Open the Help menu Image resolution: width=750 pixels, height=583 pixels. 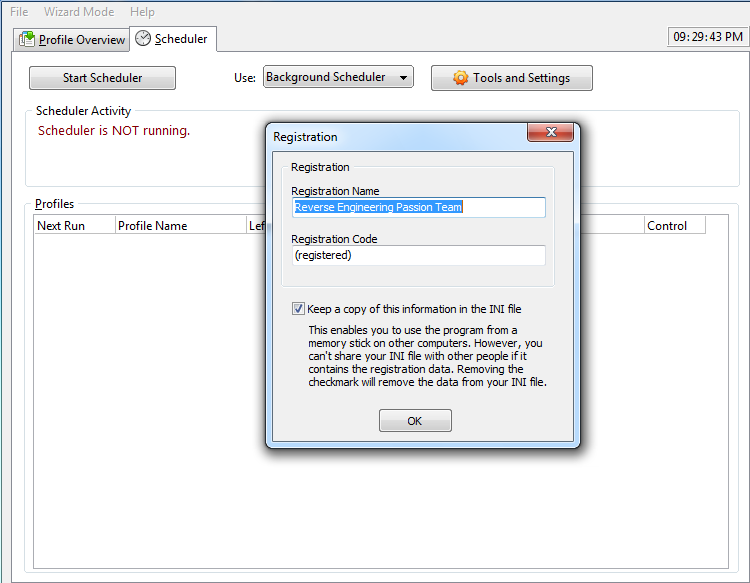point(142,11)
